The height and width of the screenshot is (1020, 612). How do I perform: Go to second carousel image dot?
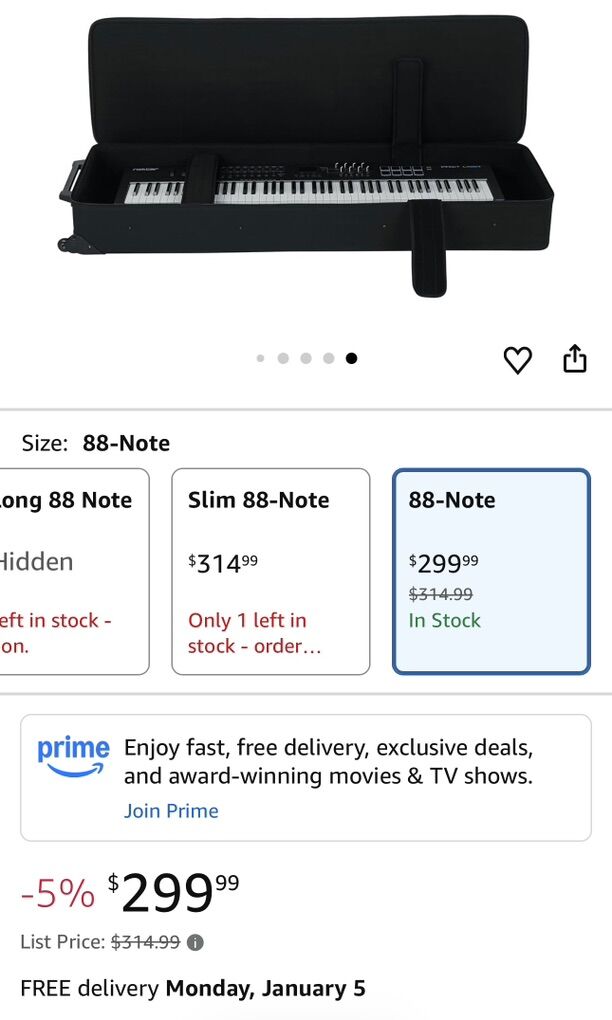coord(283,358)
